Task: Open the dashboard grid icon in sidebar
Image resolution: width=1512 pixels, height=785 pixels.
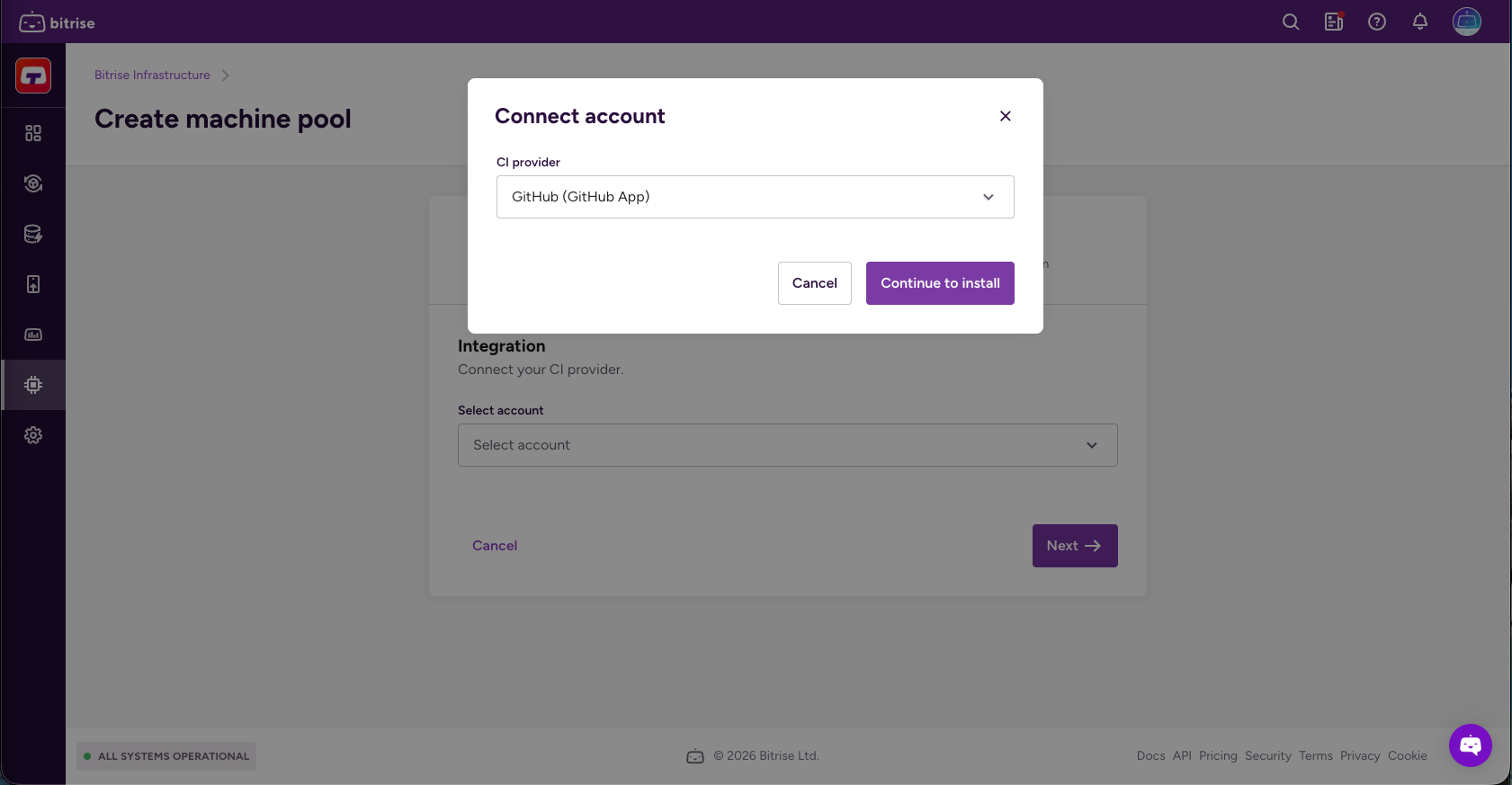Action: [x=33, y=132]
